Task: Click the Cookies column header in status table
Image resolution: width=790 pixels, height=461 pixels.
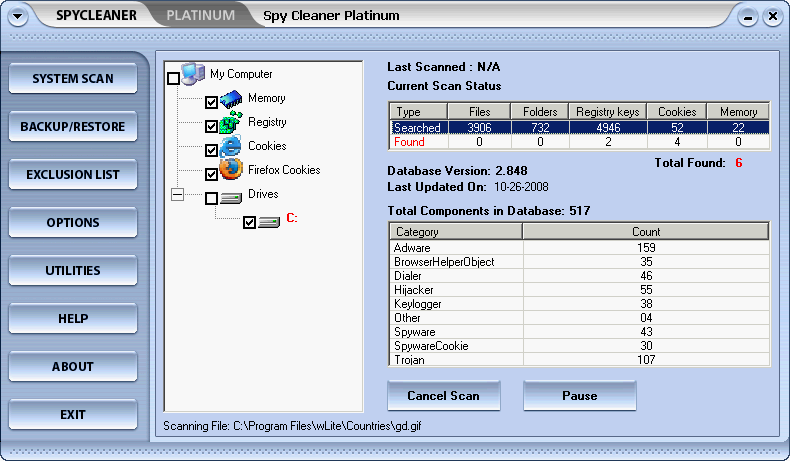Action: coord(677,111)
